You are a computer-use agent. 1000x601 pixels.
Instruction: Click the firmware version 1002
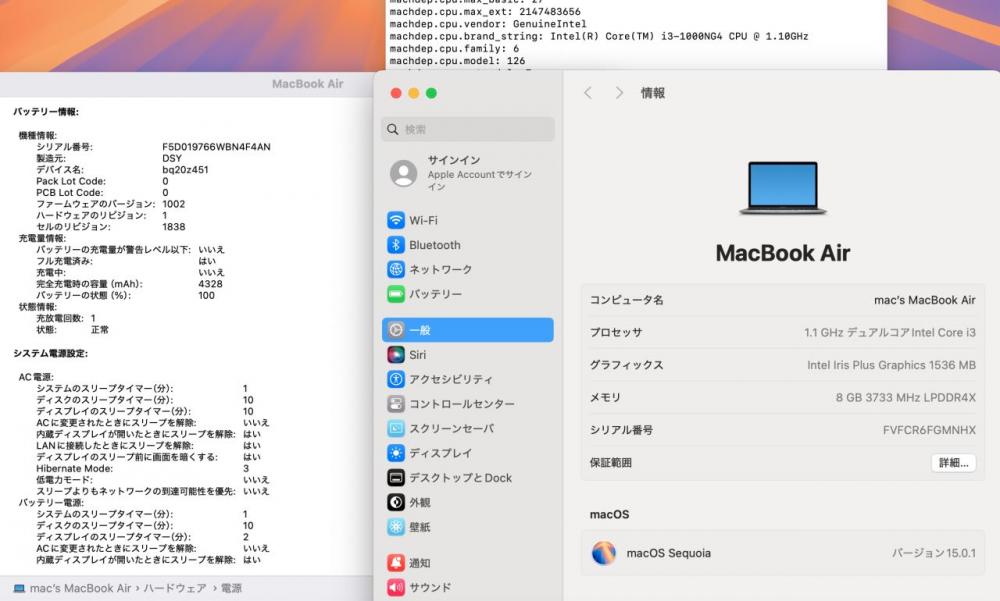pyautogui.click(x=173, y=204)
